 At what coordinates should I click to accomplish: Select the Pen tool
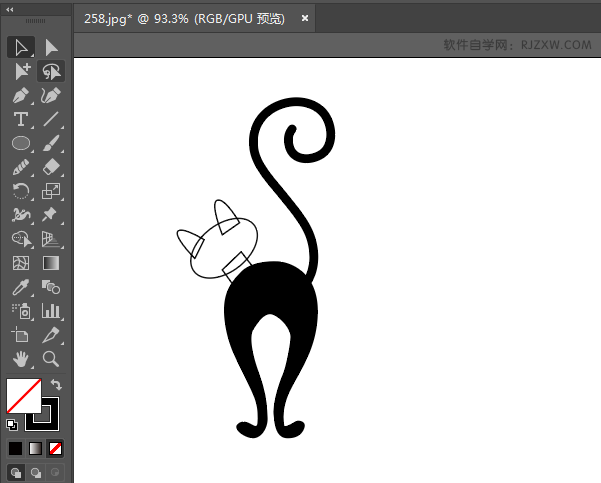click(x=21, y=95)
